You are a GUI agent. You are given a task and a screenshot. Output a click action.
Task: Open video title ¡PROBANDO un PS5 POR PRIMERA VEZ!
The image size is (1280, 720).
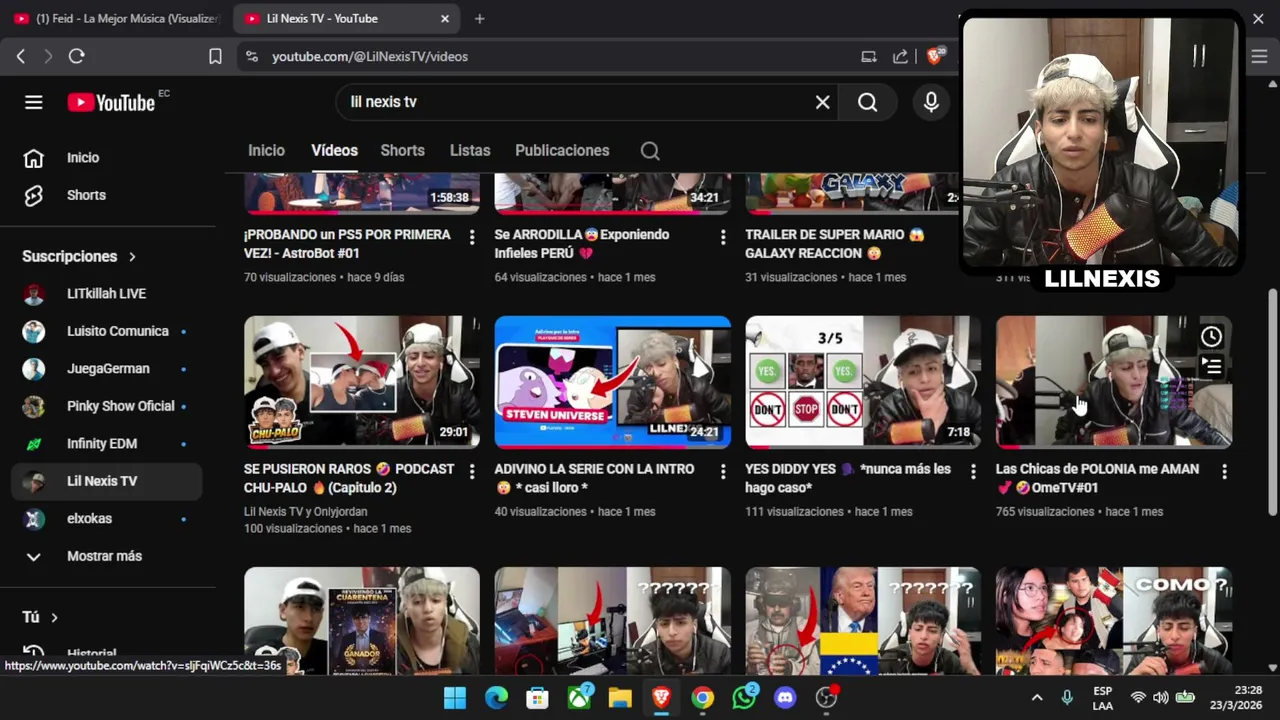347,244
